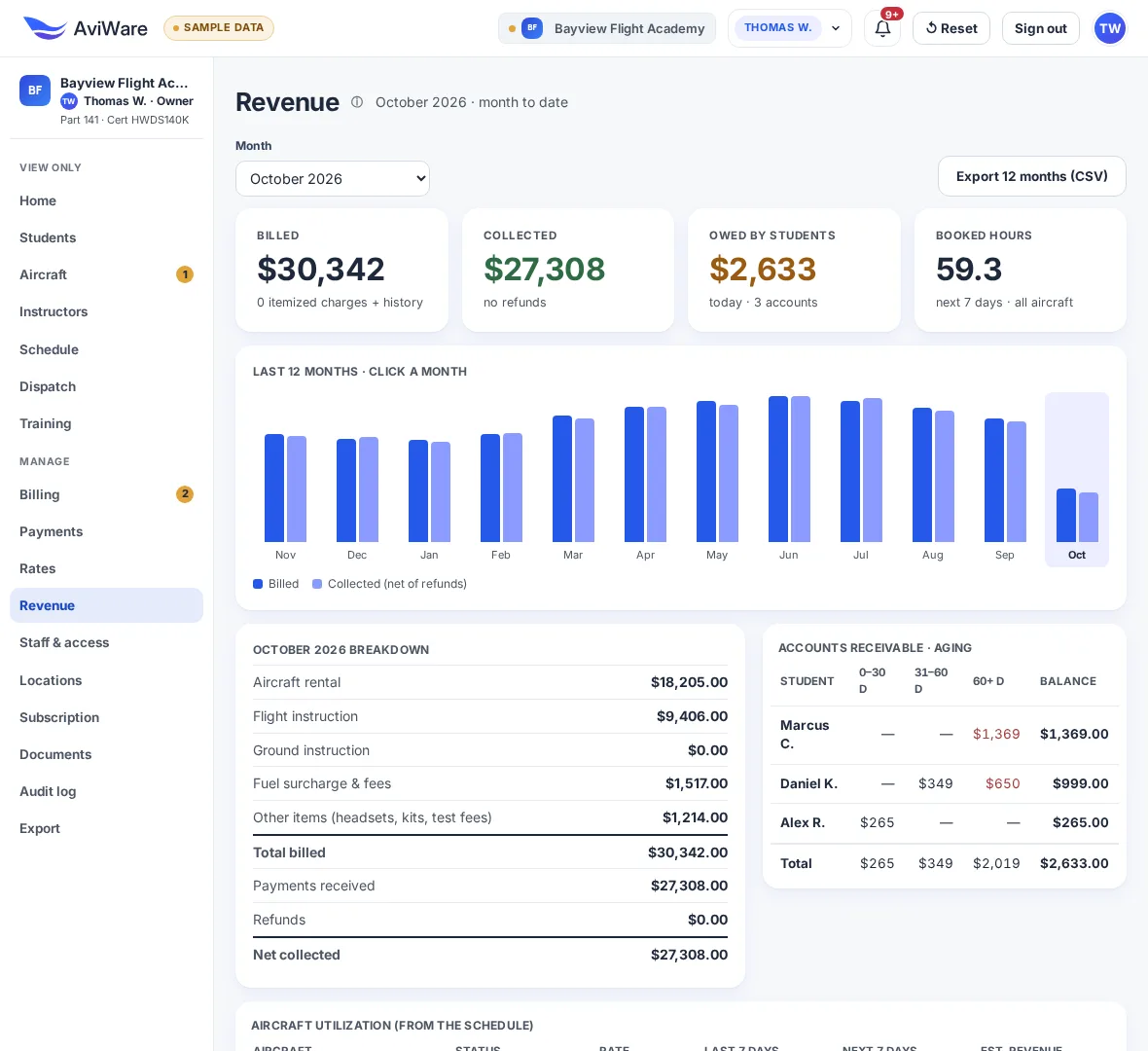Screen dimensions: 1148x1051
Task: Open Schedule page
Action: [x=106, y=349]
